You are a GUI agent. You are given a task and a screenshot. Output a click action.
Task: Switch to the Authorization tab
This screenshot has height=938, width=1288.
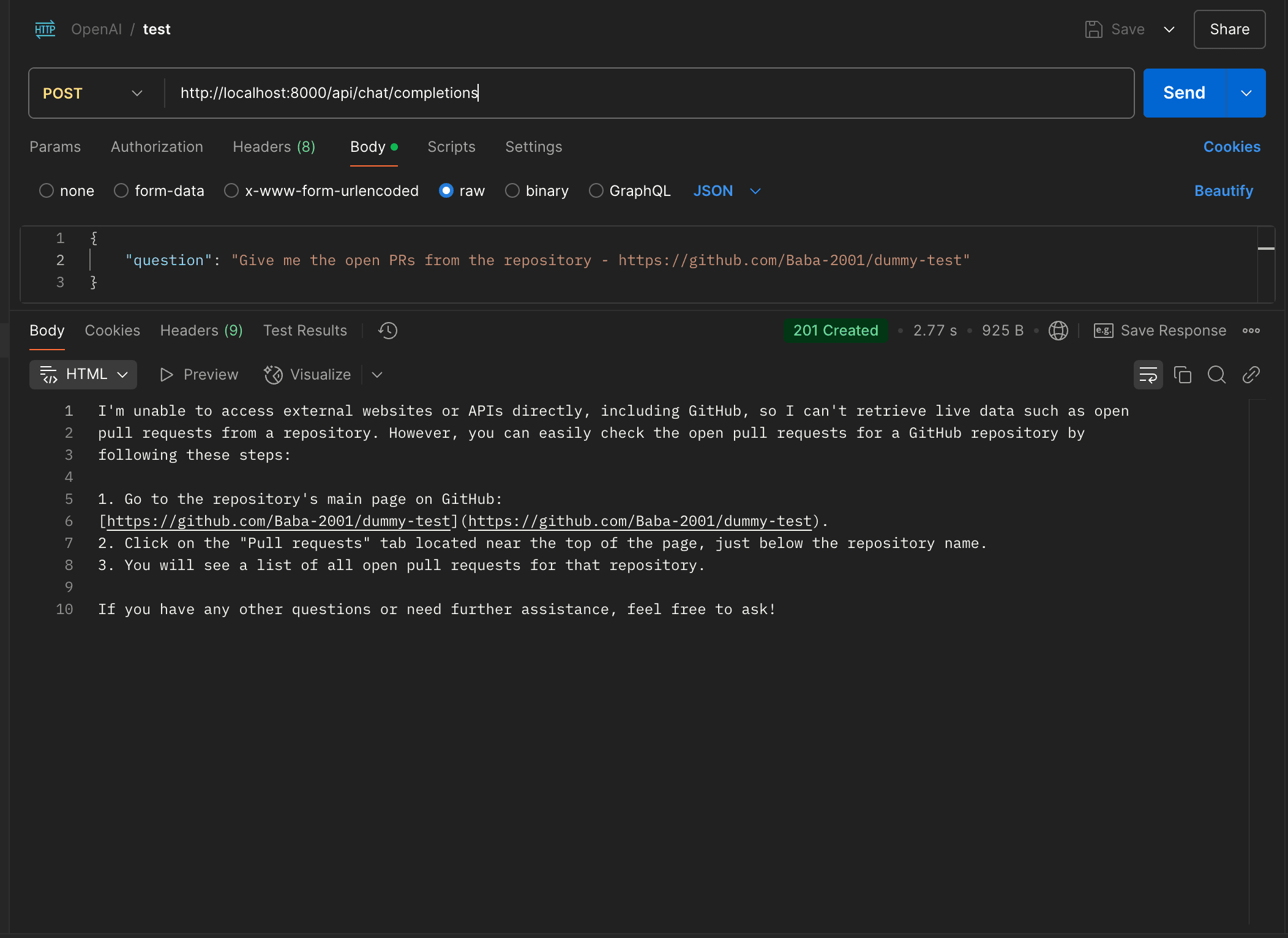tap(157, 147)
